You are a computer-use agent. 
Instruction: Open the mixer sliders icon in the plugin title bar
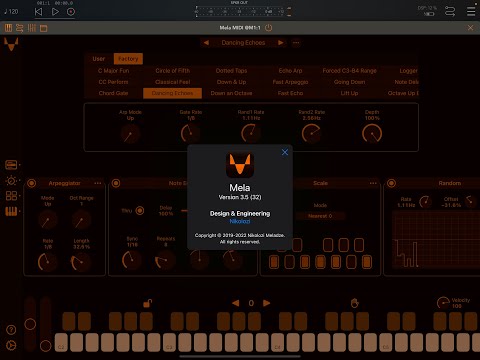tap(32, 28)
